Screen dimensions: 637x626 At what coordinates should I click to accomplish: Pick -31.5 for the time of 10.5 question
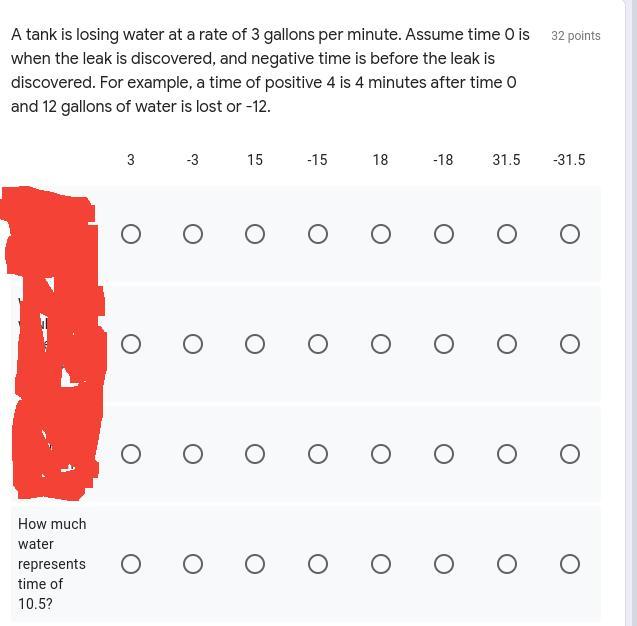(x=570, y=564)
